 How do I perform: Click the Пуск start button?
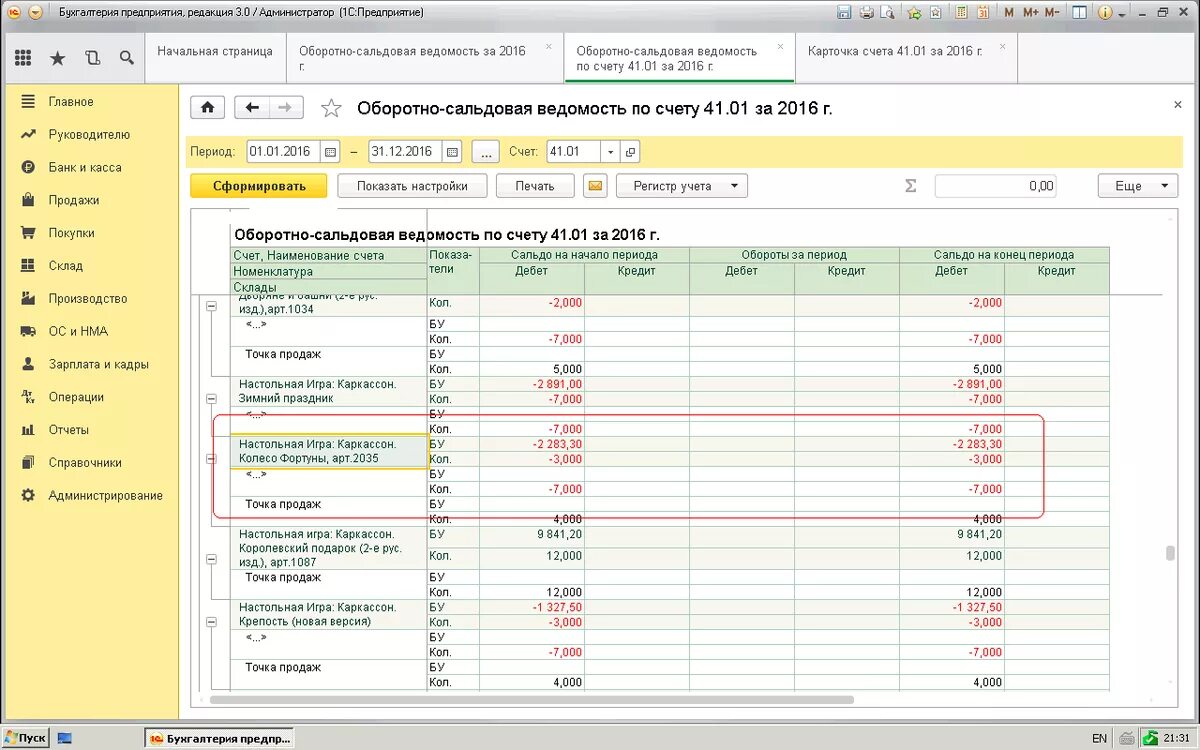pos(26,738)
